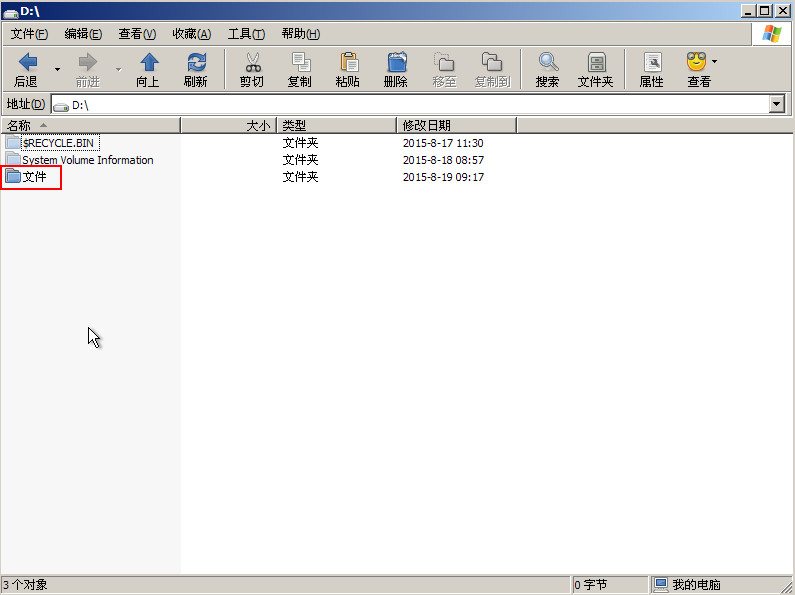Select the 文件 folder icon

click(x=13, y=176)
